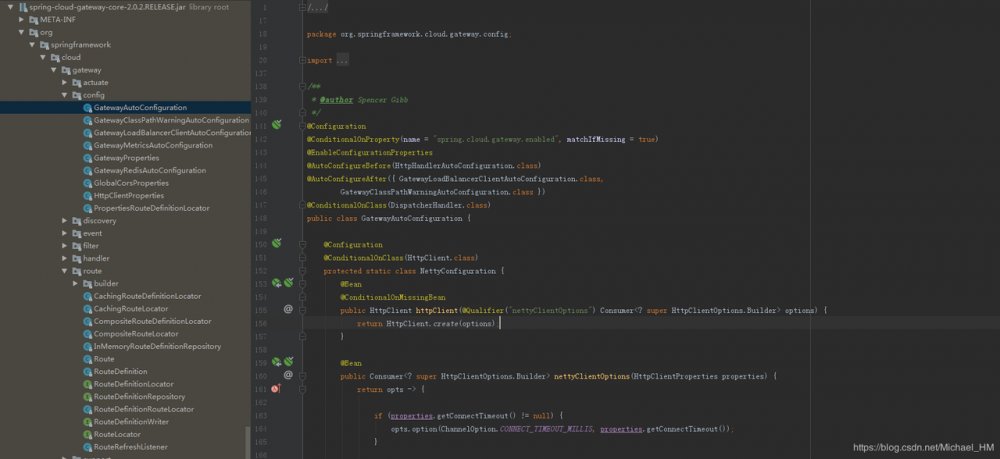Collapse the config package
The height and width of the screenshot is (459, 1000).
click(64, 95)
